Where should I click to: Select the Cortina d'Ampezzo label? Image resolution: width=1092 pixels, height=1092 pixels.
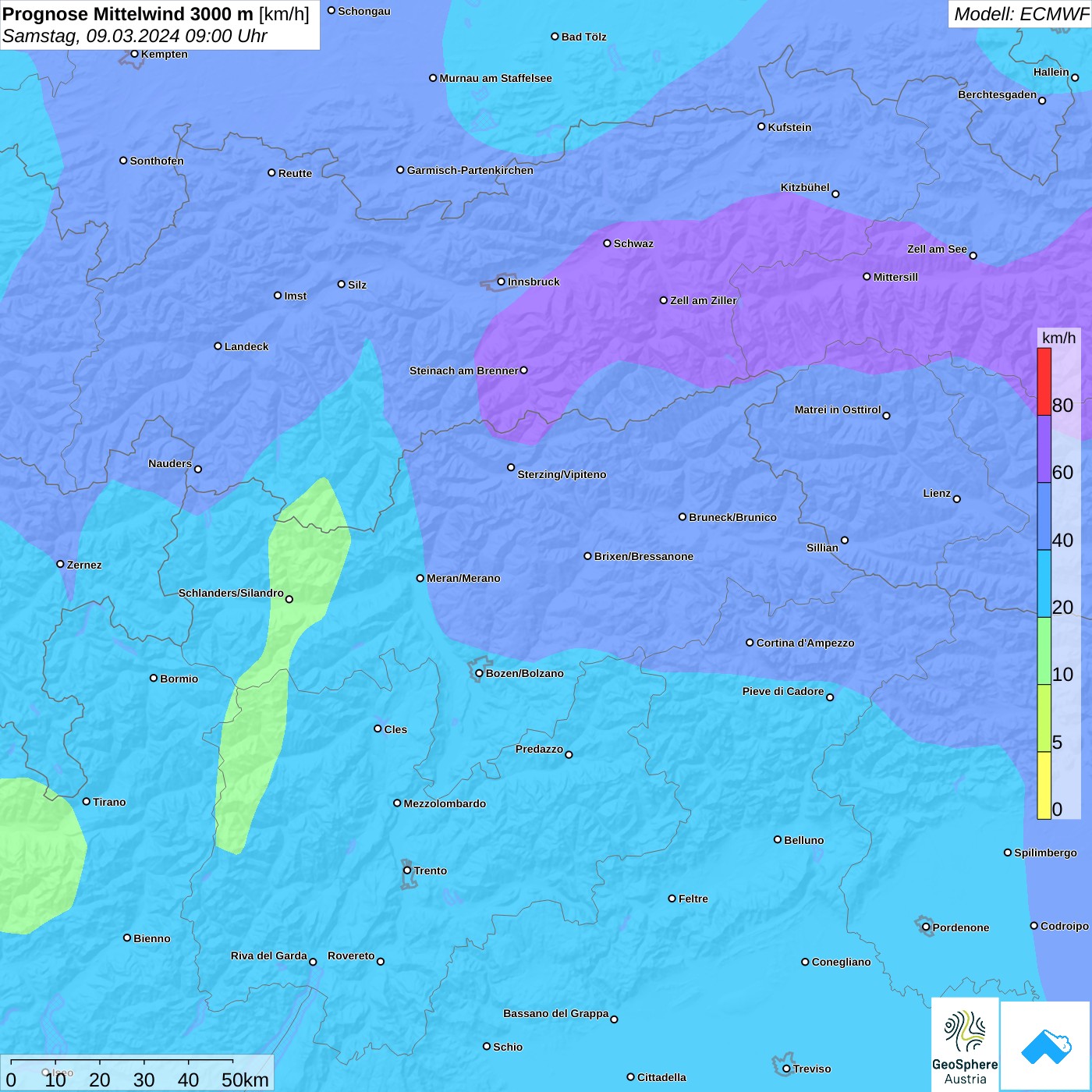[805, 643]
